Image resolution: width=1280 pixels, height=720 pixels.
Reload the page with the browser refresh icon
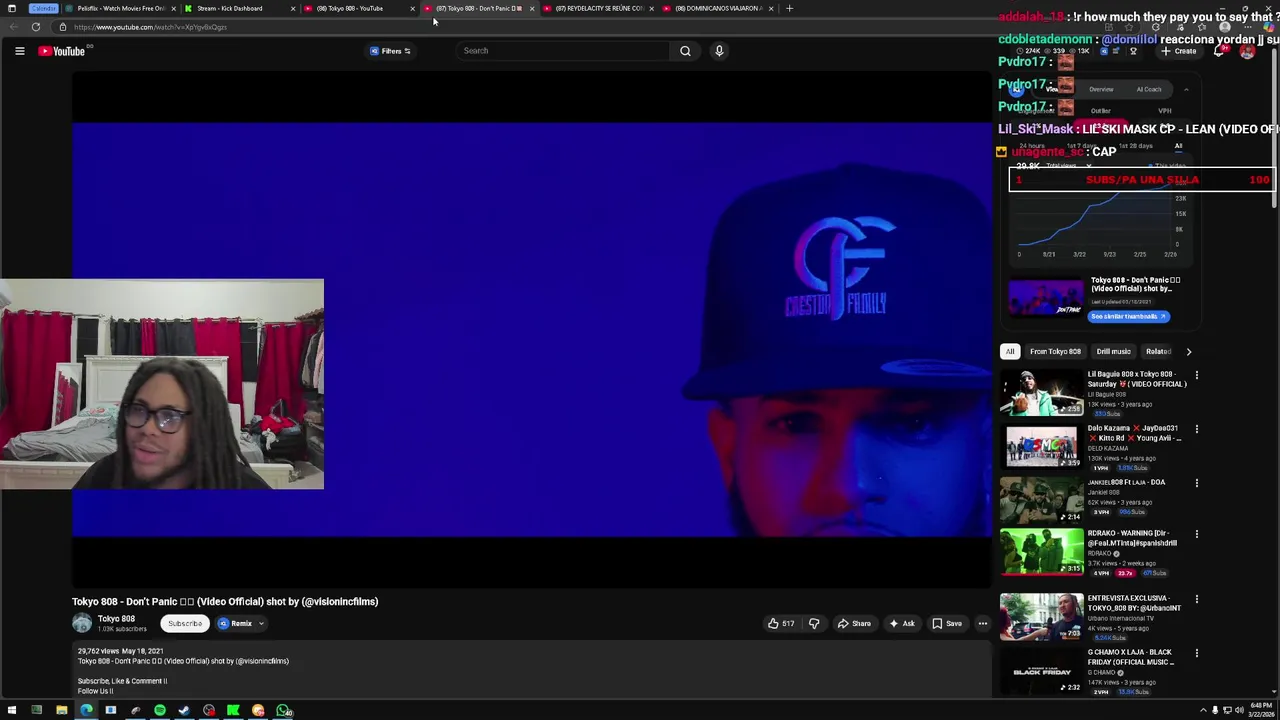(x=36, y=27)
